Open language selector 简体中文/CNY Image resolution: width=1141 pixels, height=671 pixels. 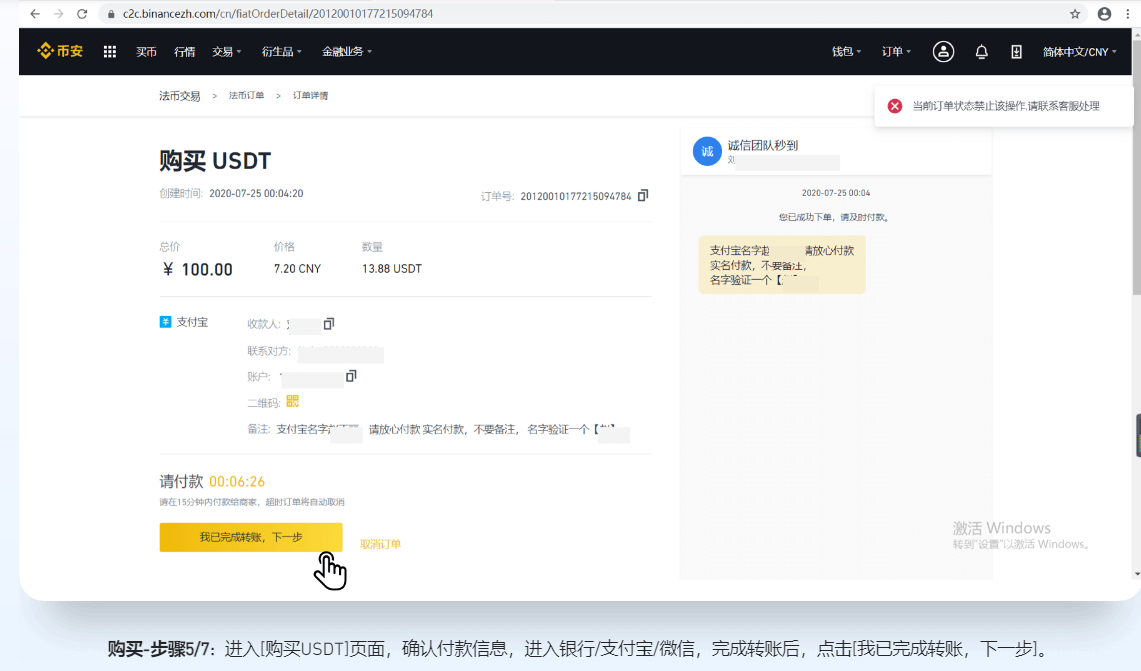1079,52
